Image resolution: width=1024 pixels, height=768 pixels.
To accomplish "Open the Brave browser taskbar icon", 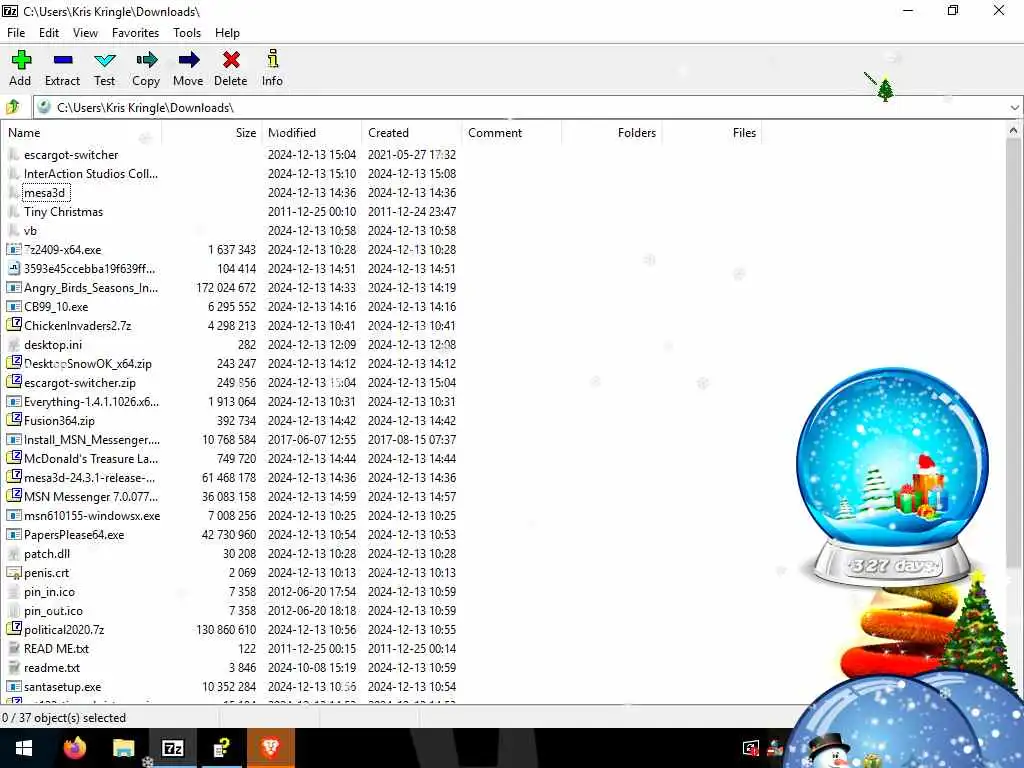I will point(270,748).
